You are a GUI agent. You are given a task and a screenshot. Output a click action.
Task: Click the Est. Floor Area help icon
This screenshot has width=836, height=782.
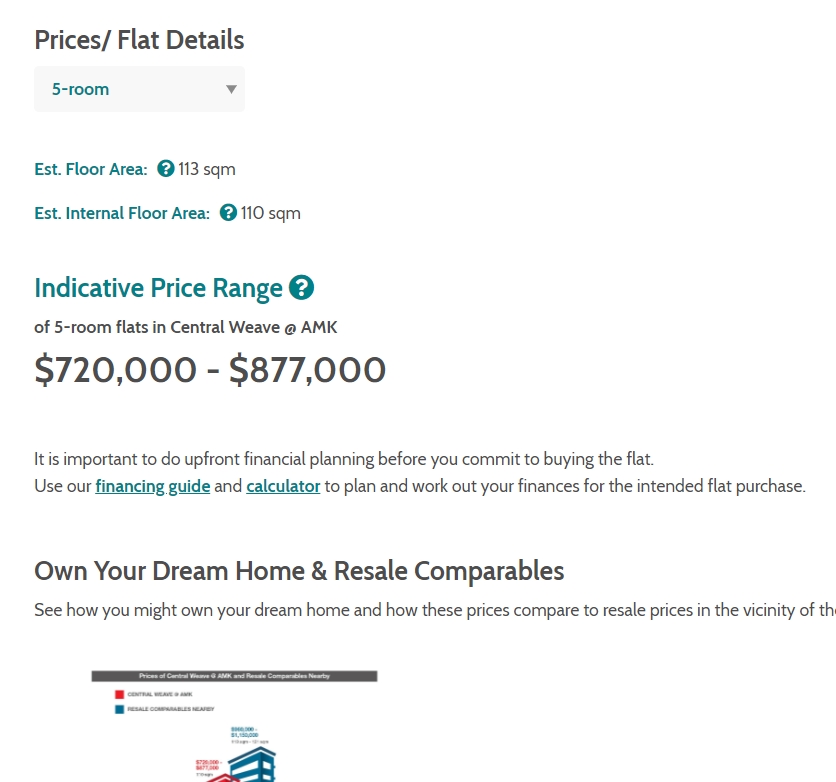[166, 169]
